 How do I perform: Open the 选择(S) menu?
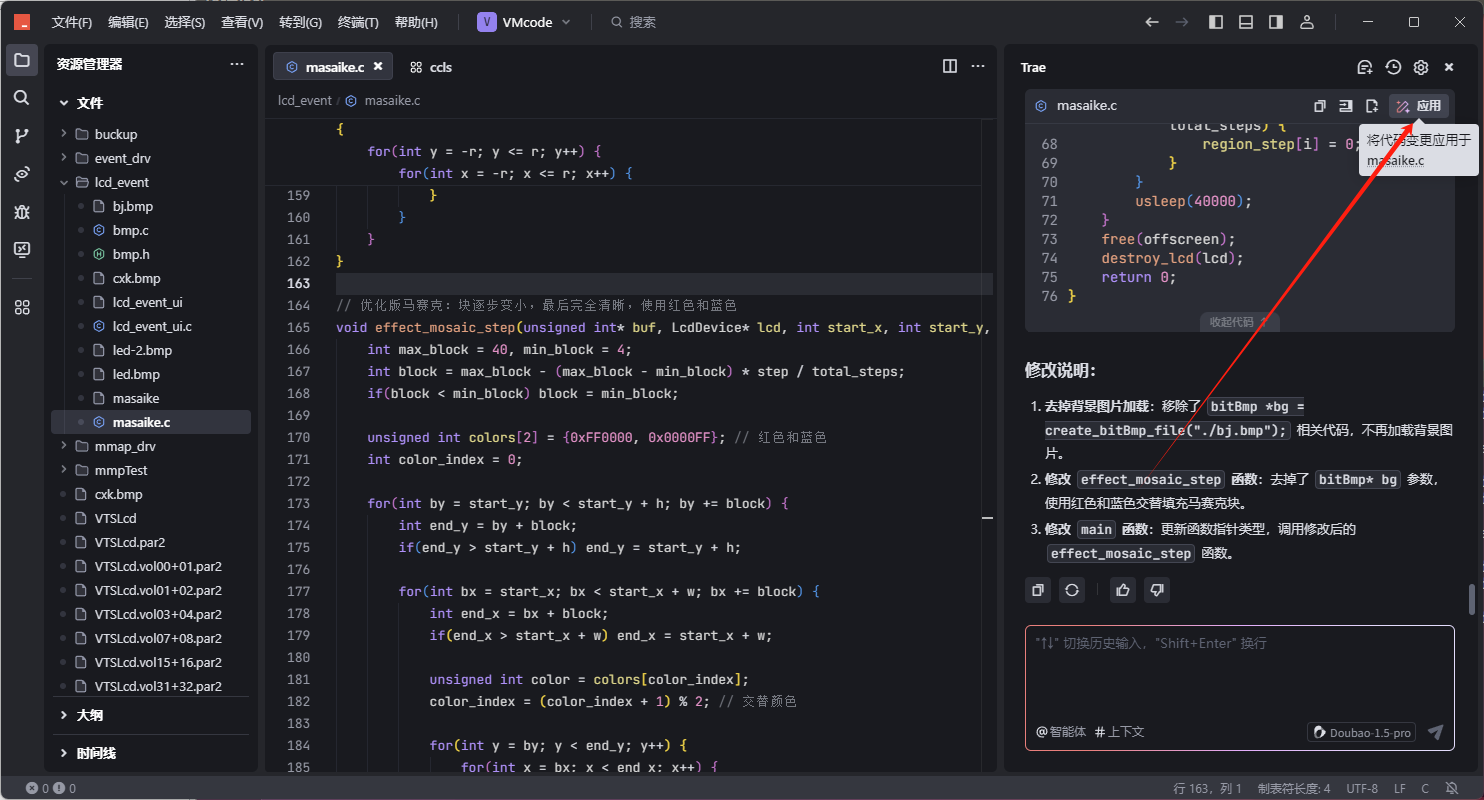point(184,22)
